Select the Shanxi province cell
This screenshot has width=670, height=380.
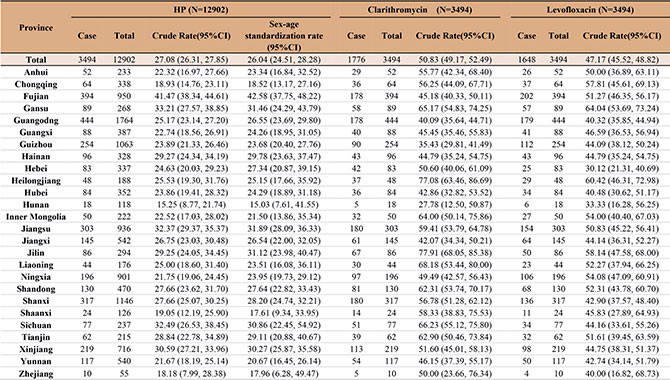tap(36, 301)
